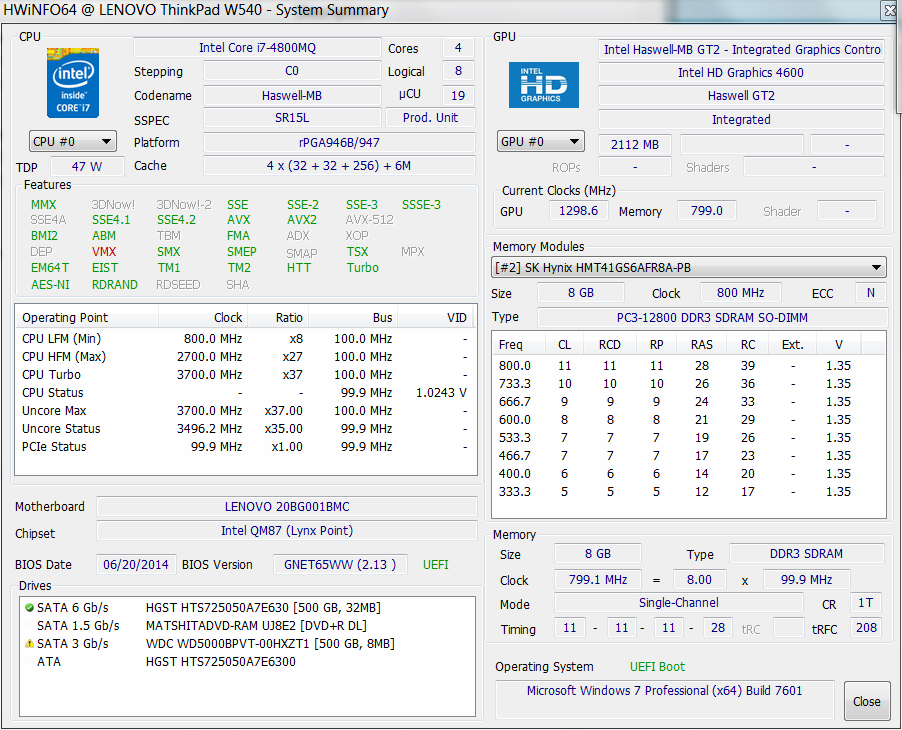Click the LENOVO 20BG001BMC motherboard field
The height and width of the screenshot is (730, 902).
coord(286,507)
